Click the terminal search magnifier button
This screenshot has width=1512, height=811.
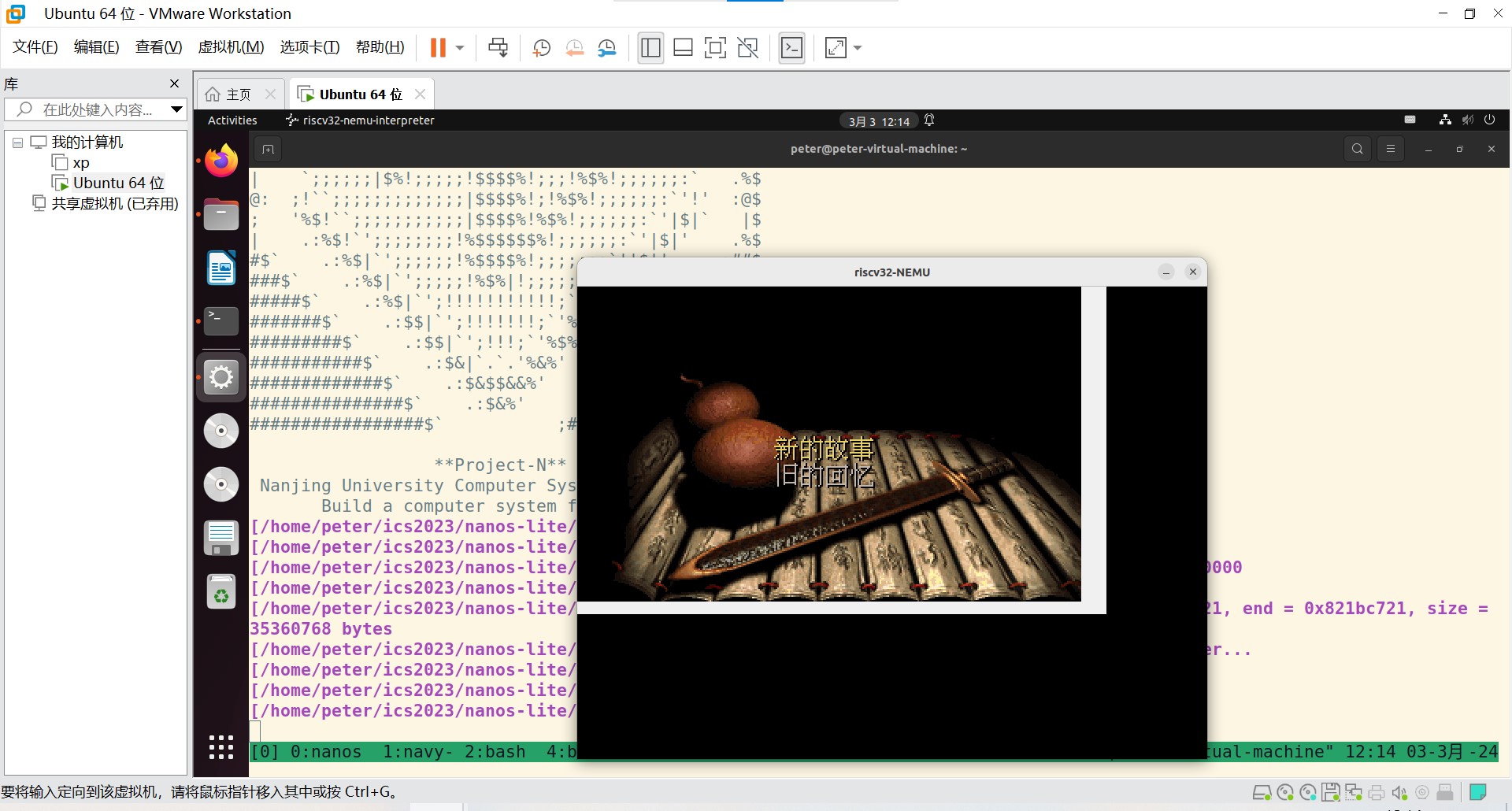[1358, 149]
